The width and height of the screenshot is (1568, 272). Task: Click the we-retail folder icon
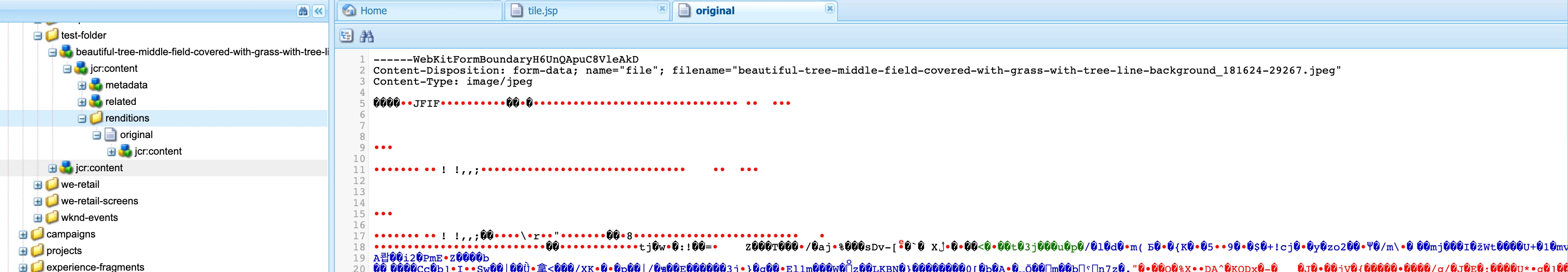[53, 185]
